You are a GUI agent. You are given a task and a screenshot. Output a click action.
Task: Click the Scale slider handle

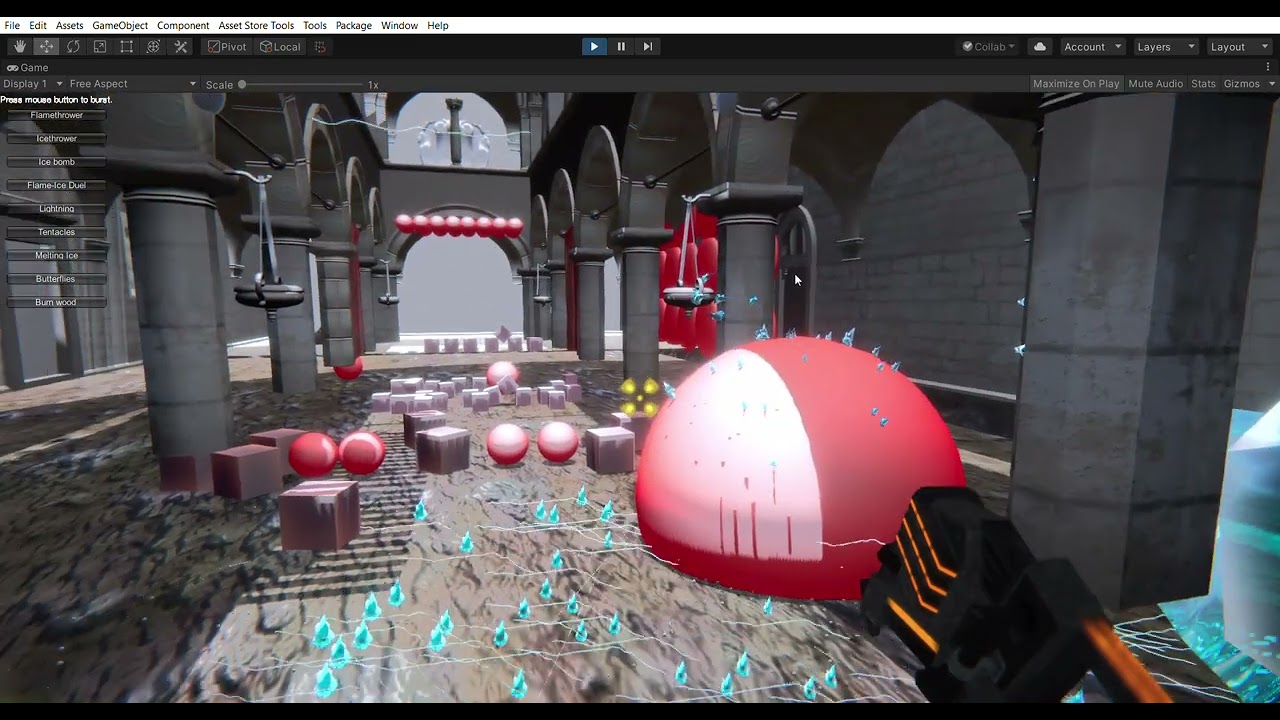click(x=242, y=85)
